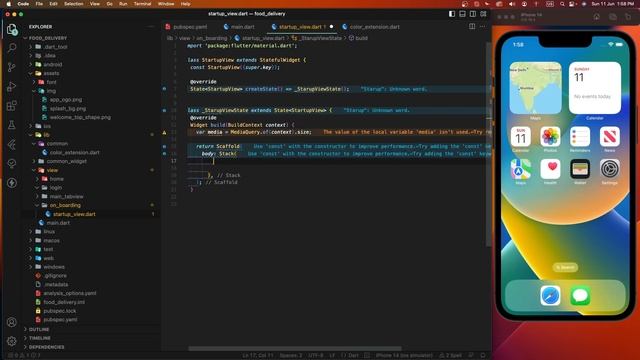Expand the .dart_tool folder
Screen dimensions: 640x360
[x=55, y=47]
